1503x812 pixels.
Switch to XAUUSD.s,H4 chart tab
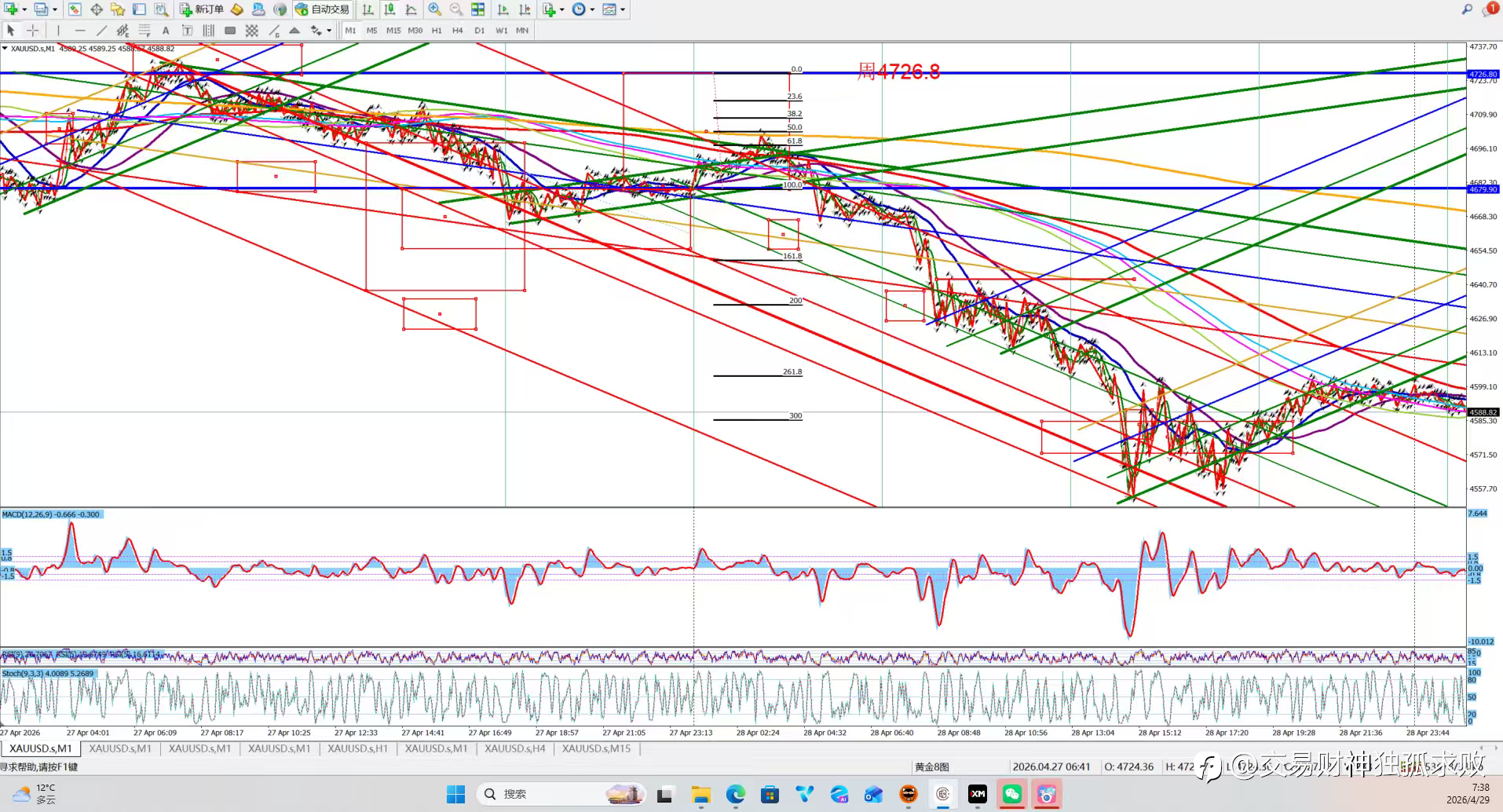pos(514,748)
